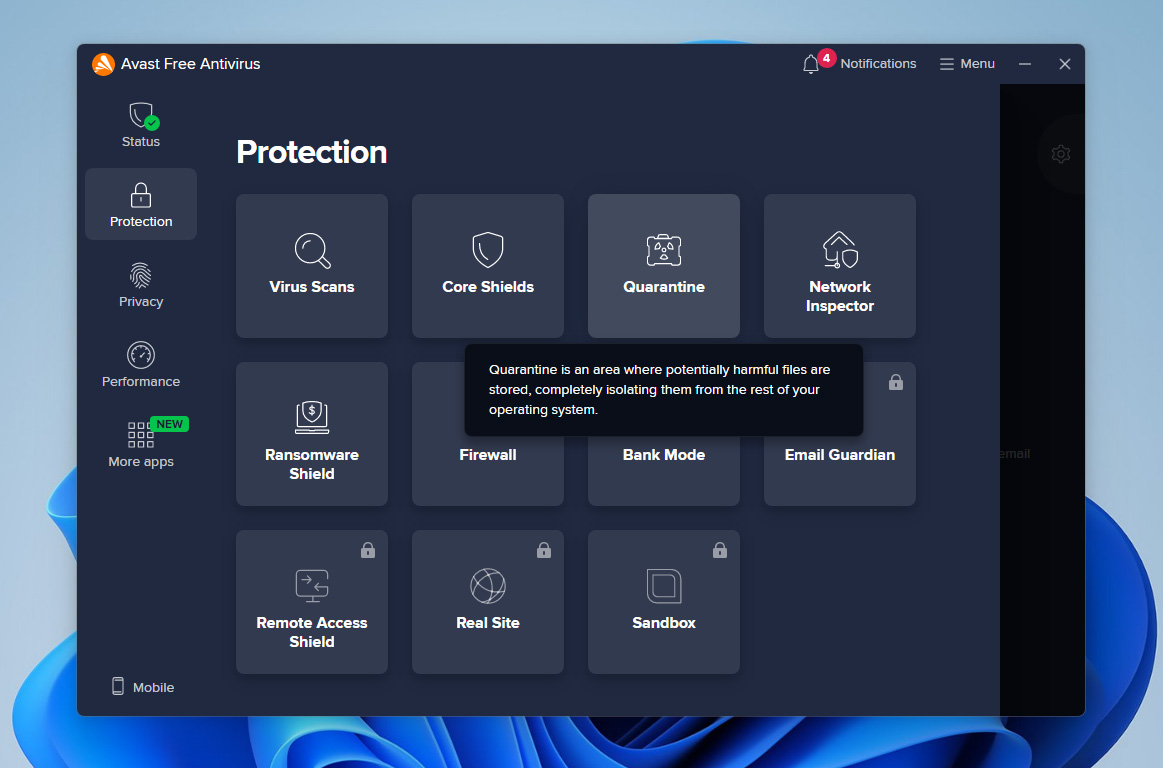
Task: Minimize the Avast window
Action: 1025,64
